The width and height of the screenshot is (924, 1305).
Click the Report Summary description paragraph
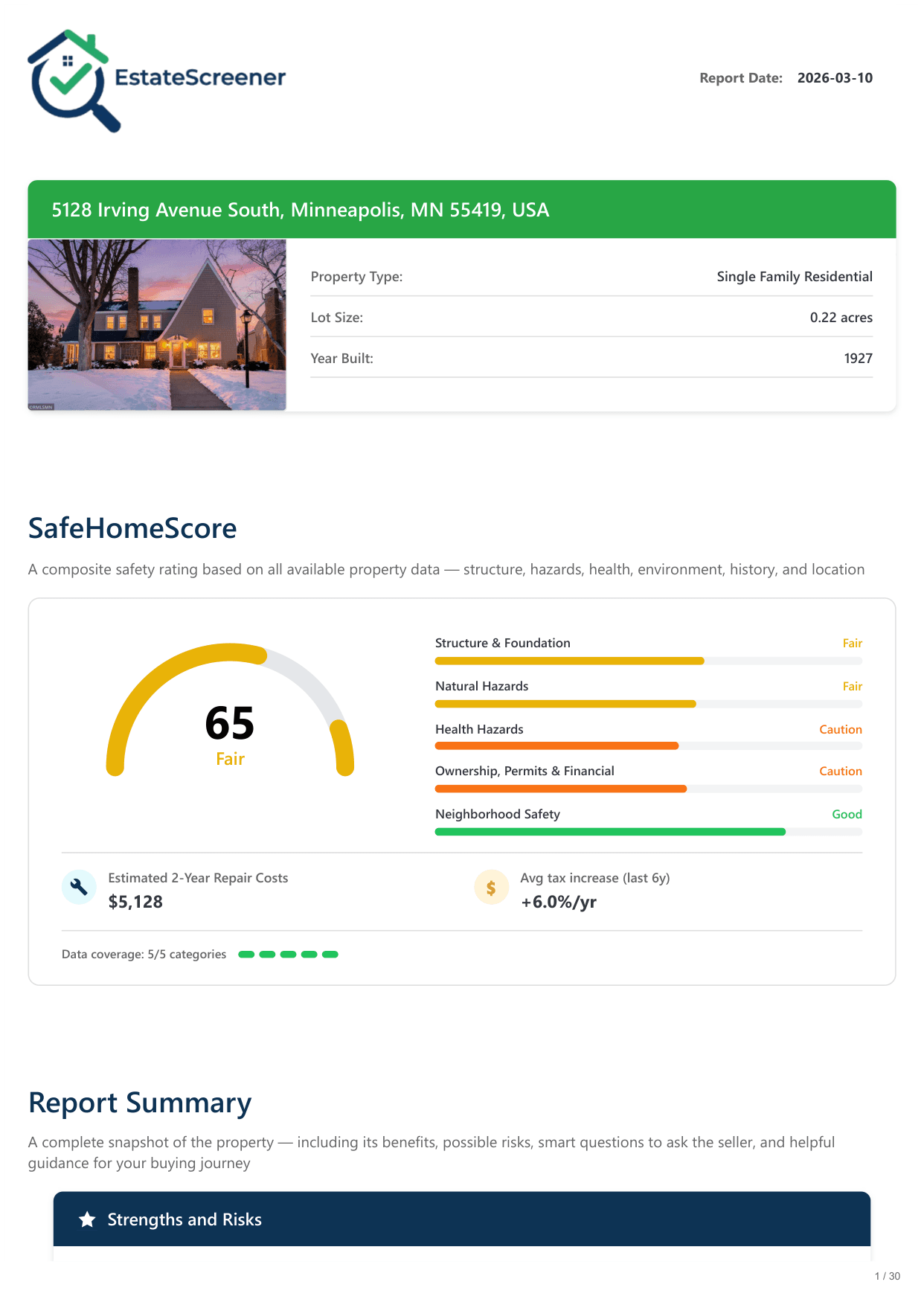(431, 1152)
